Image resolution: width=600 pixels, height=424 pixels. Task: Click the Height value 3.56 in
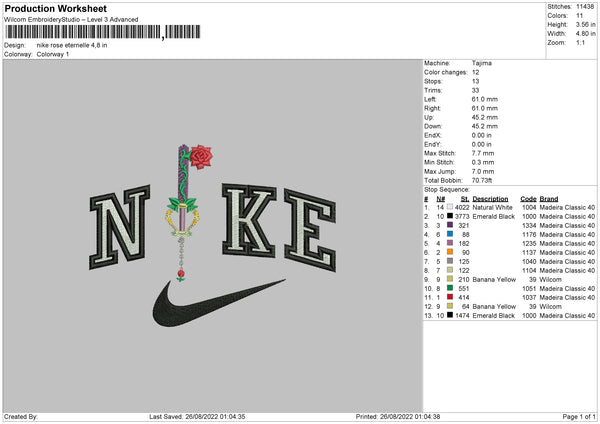point(585,24)
